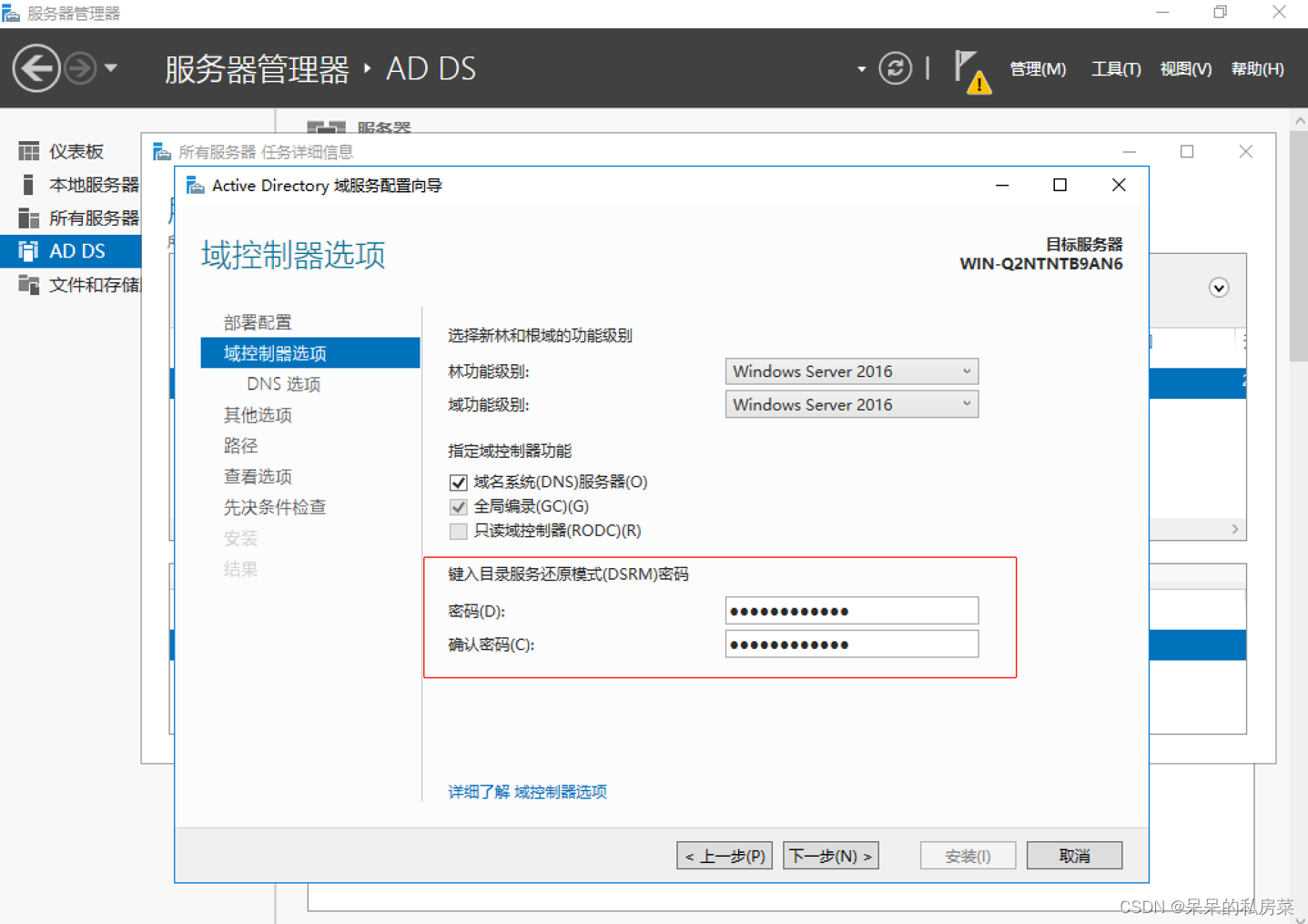Select 域控制器选项 wizard step
This screenshot has width=1308, height=924.
click(310, 353)
